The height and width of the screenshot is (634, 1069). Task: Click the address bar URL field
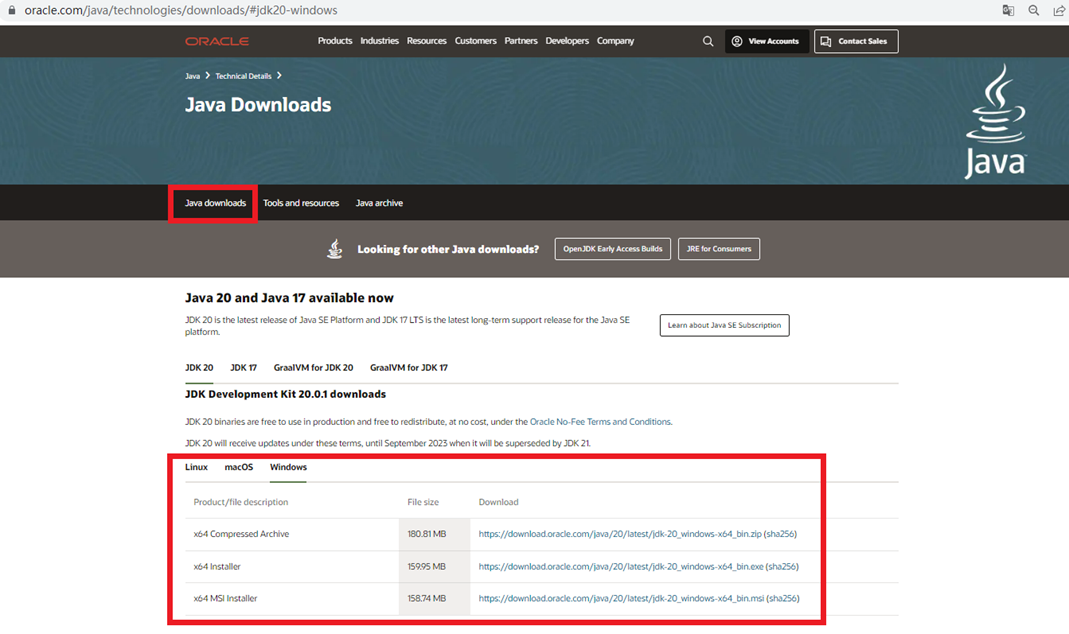click(x=181, y=10)
